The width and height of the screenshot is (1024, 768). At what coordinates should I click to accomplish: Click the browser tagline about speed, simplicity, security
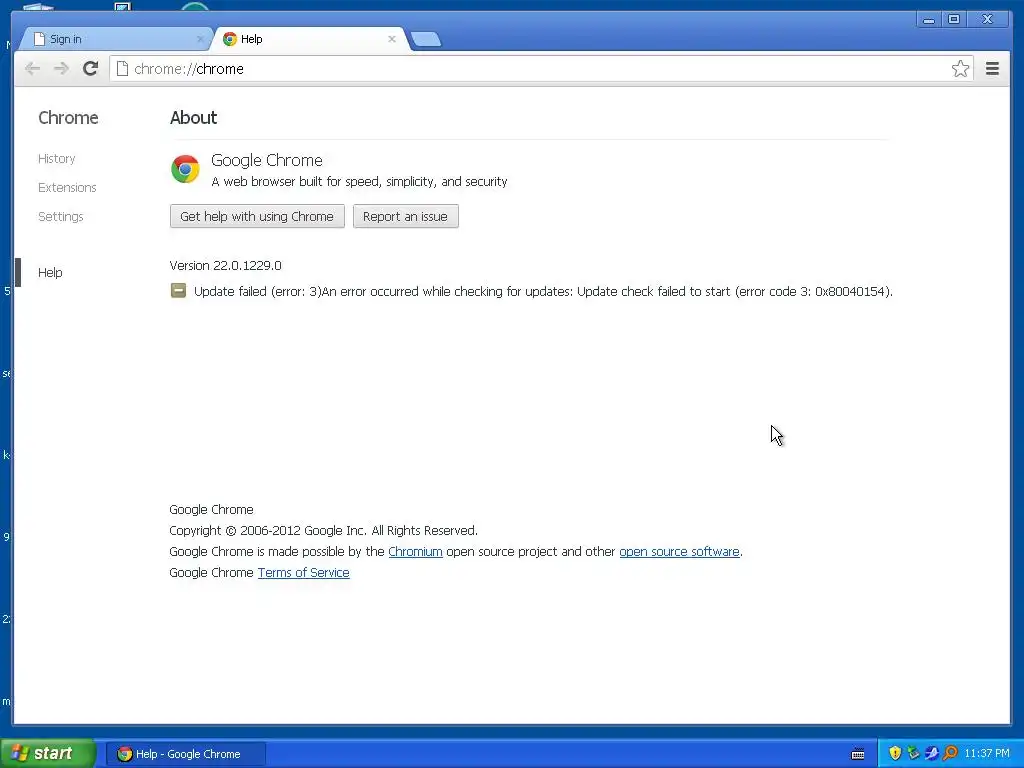(x=359, y=182)
